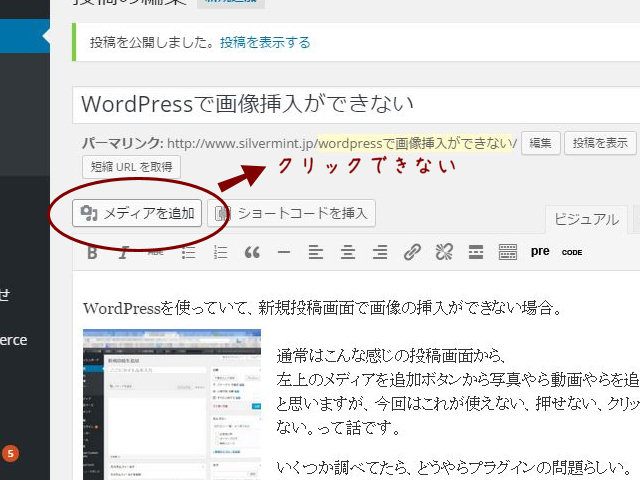The width and height of the screenshot is (640, 480).
Task: Click the text line 通常はこんな感じの投稿画面から
Action: 391,356
